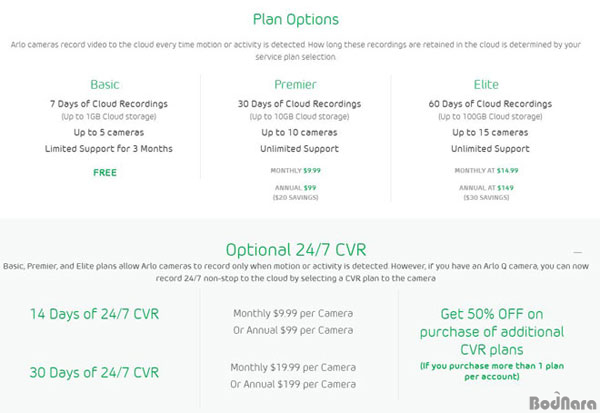
Task: Pick Premier annual $99 pricing
Action: pos(295,188)
